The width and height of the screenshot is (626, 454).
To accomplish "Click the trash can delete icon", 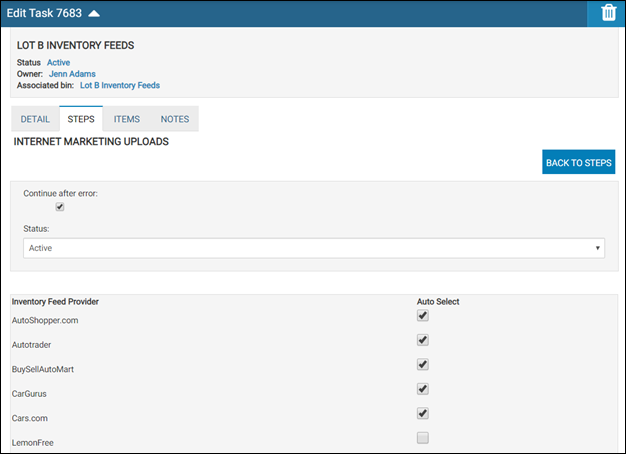I will [x=608, y=13].
